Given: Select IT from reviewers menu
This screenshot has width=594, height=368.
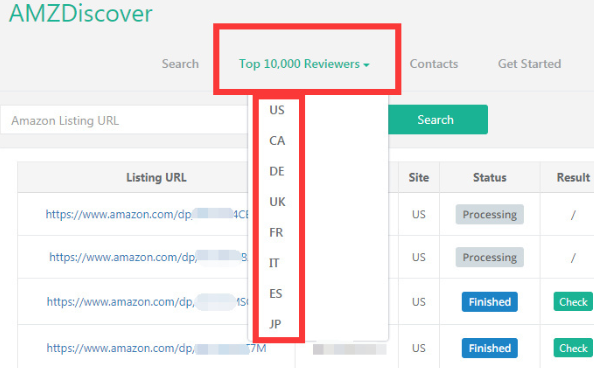Looking at the screenshot, I should (x=274, y=263).
